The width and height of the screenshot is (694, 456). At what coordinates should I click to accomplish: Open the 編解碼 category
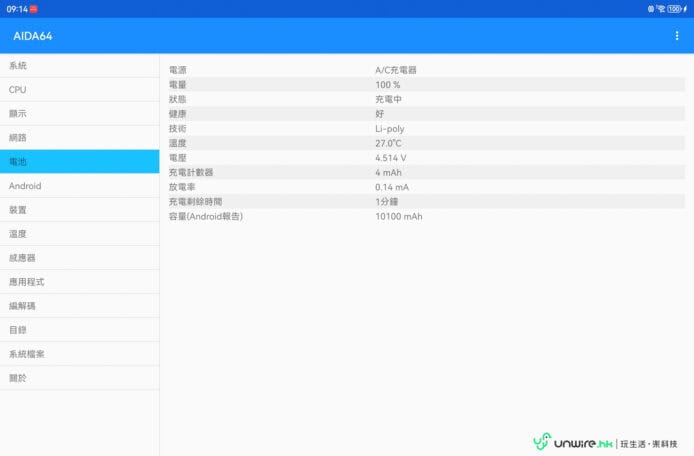click(x=80, y=306)
